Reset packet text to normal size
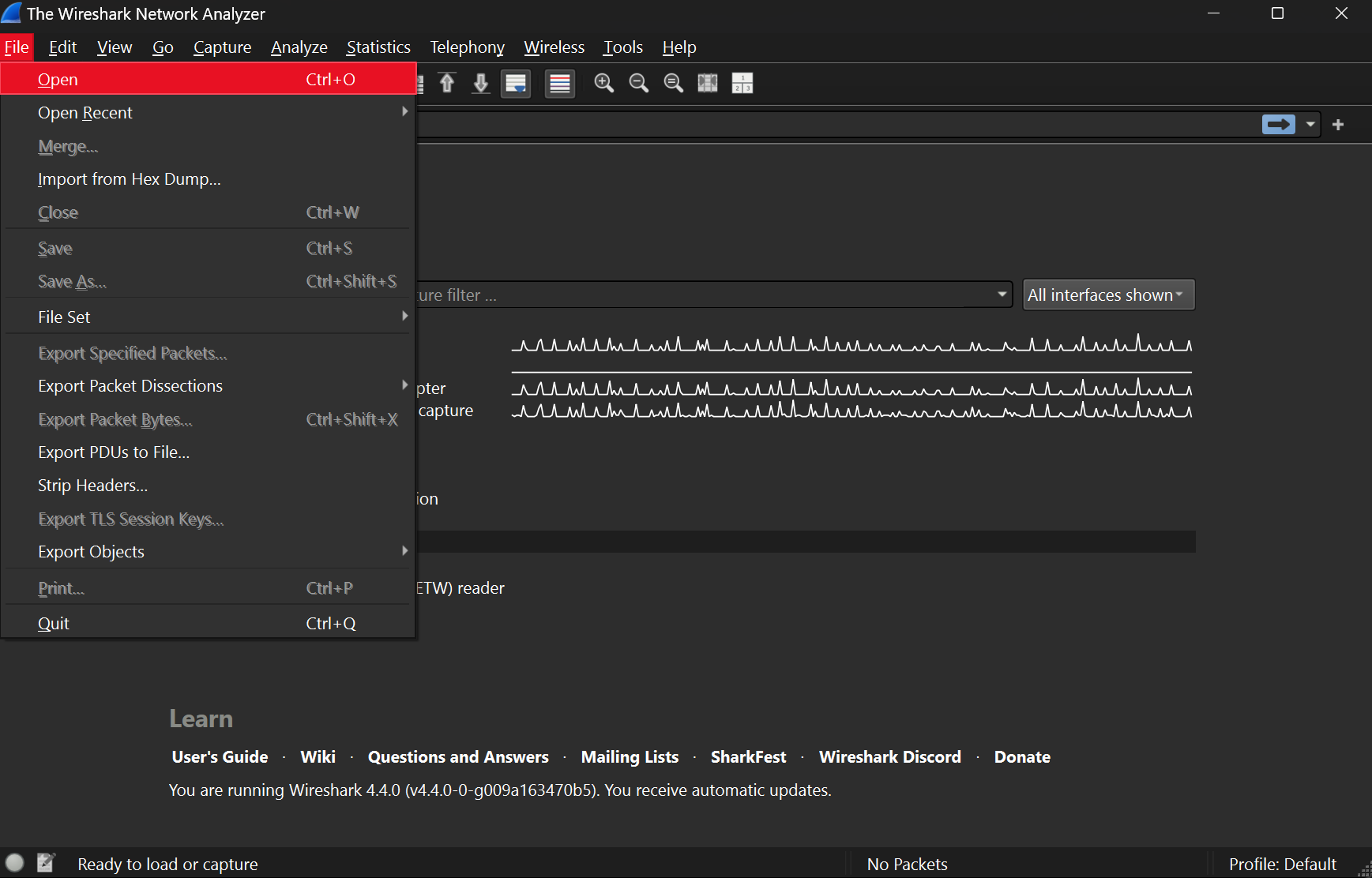This screenshot has width=1372, height=878. pos(674,83)
